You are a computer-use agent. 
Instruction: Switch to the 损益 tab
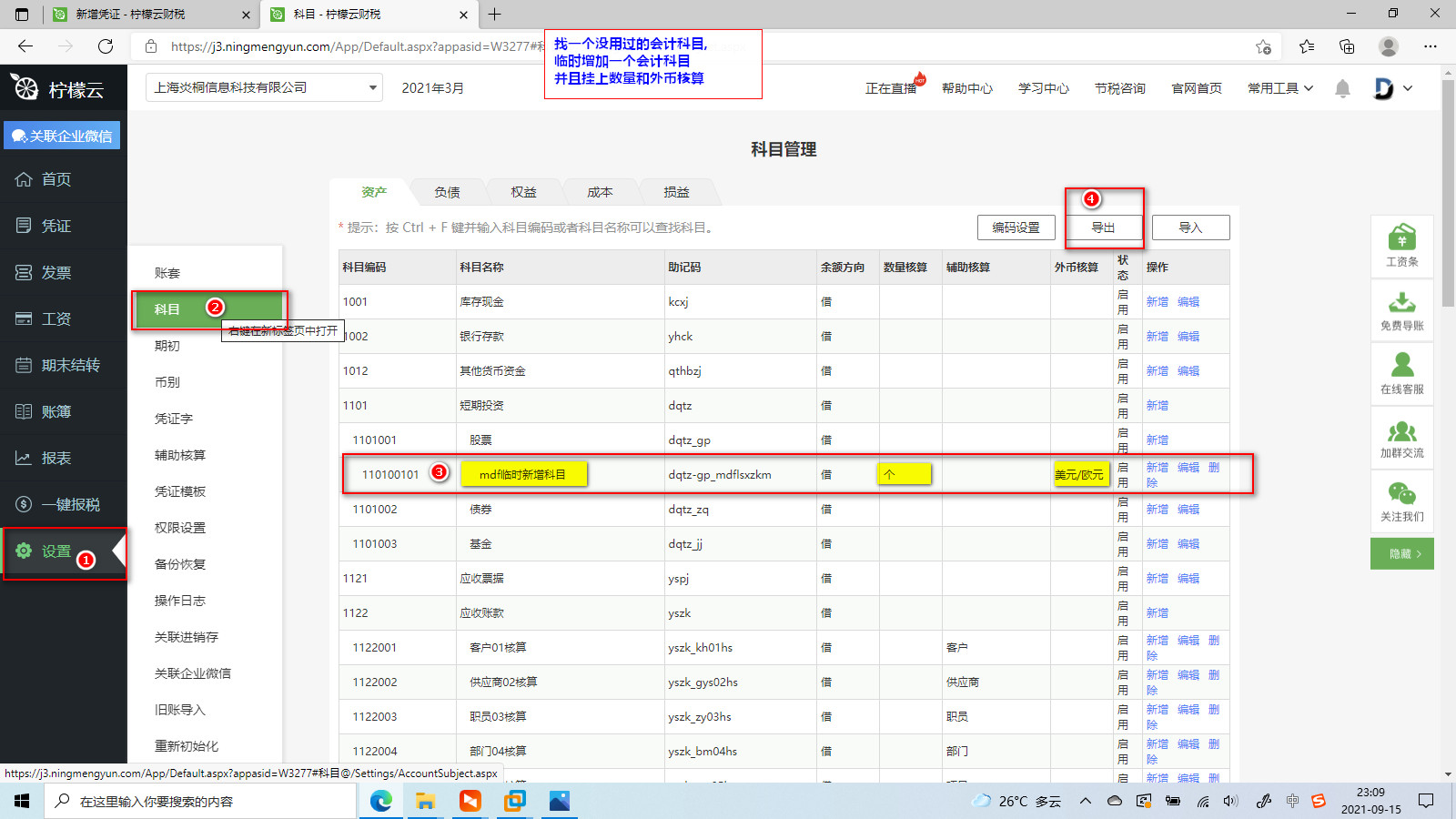point(676,192)
